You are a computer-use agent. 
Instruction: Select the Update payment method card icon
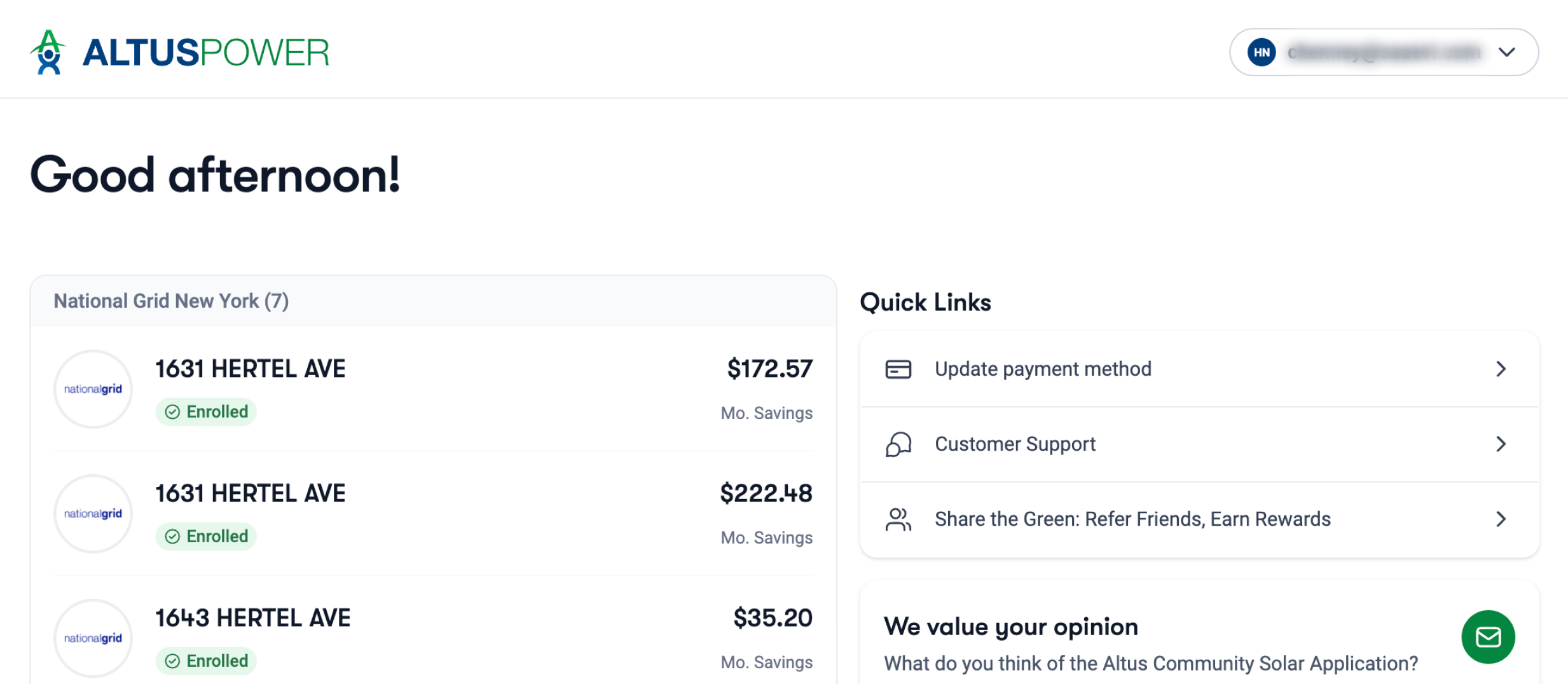pos(898,369)
